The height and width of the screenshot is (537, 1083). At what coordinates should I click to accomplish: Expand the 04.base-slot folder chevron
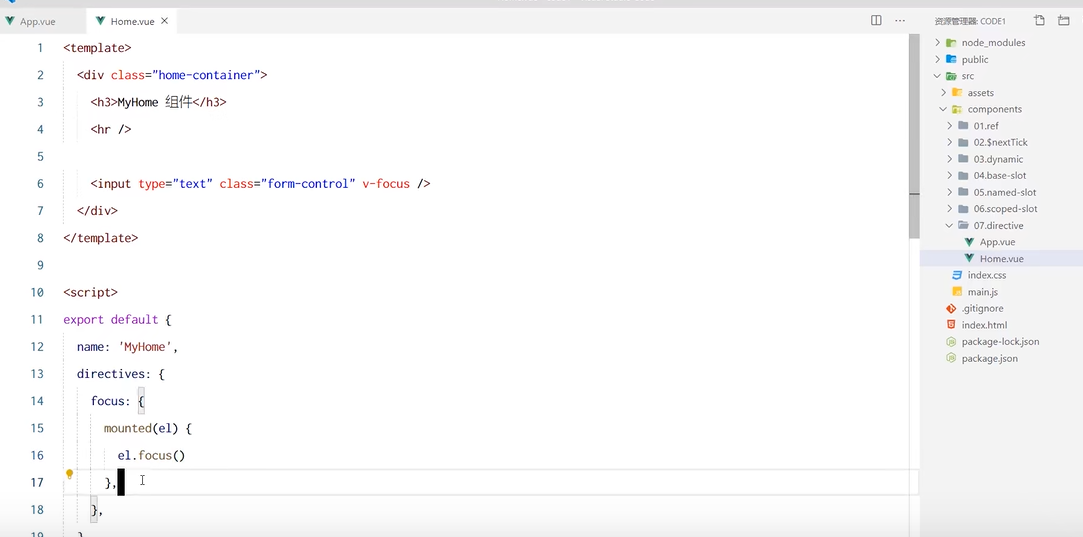click(x=950, y=175)
